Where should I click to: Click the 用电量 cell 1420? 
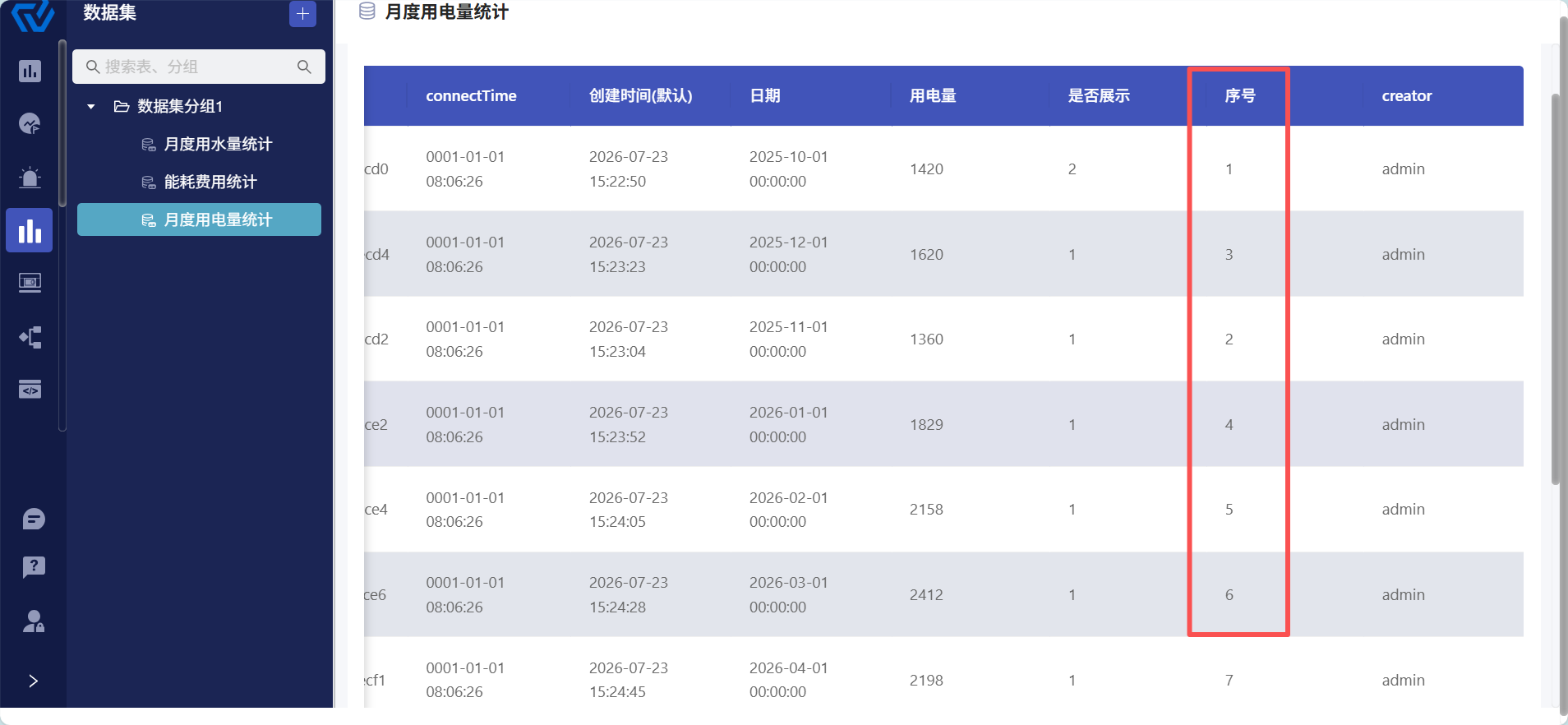pos(926,169)
